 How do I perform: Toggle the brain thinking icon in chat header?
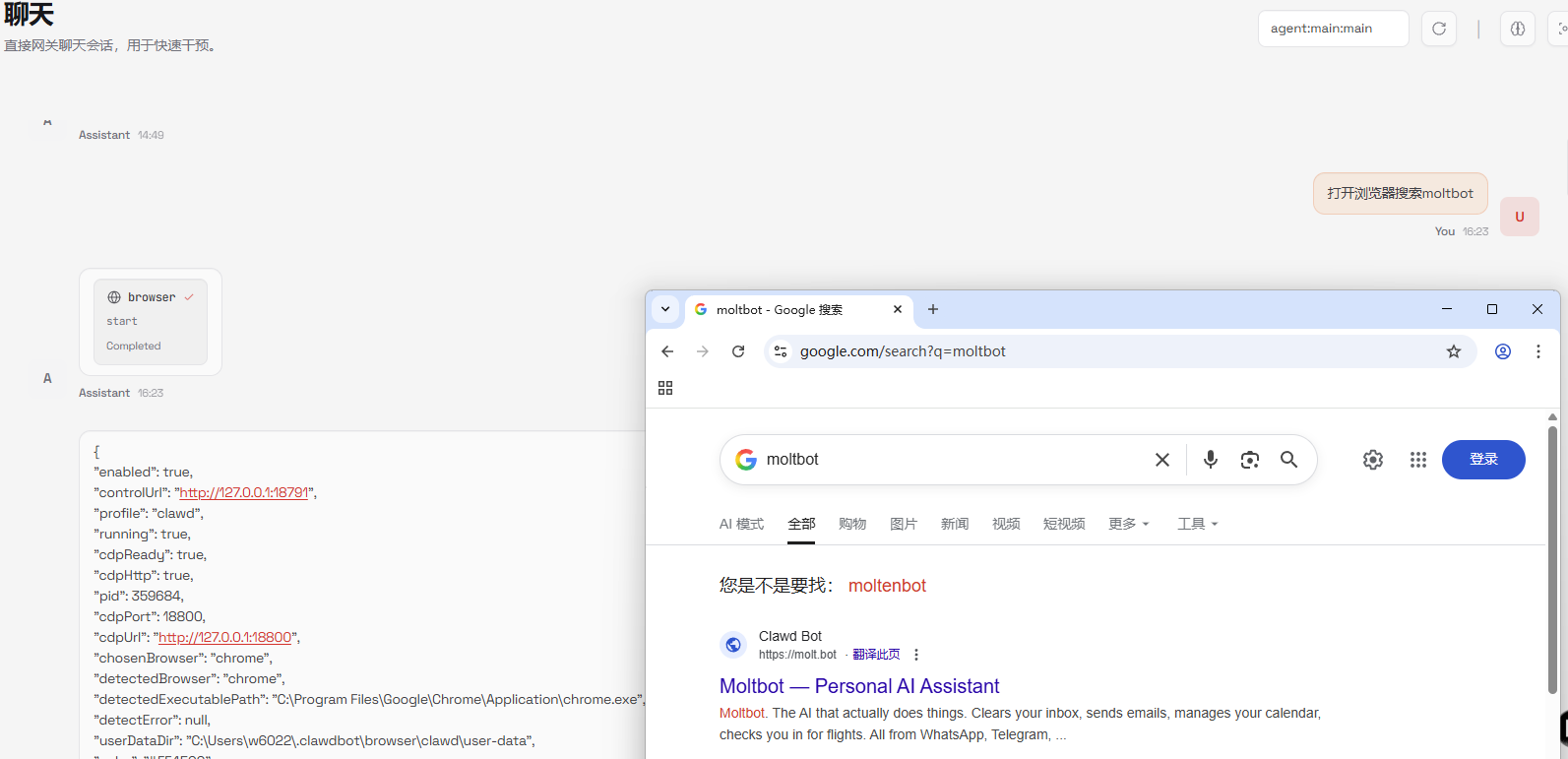[1518, 29]
